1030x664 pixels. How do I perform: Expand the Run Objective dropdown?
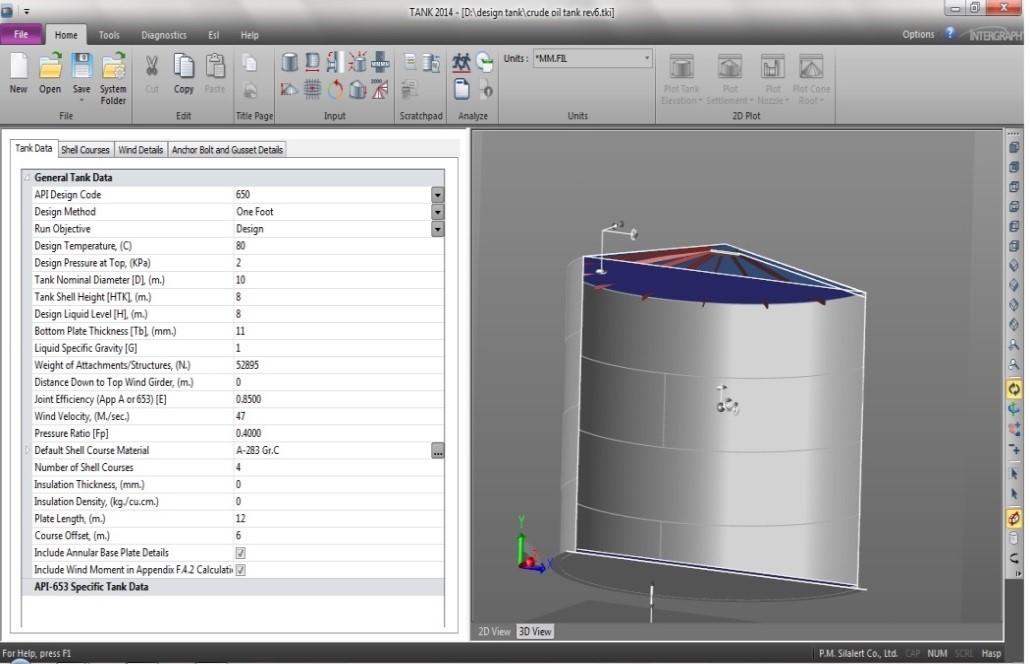click(x=437, y=229)
